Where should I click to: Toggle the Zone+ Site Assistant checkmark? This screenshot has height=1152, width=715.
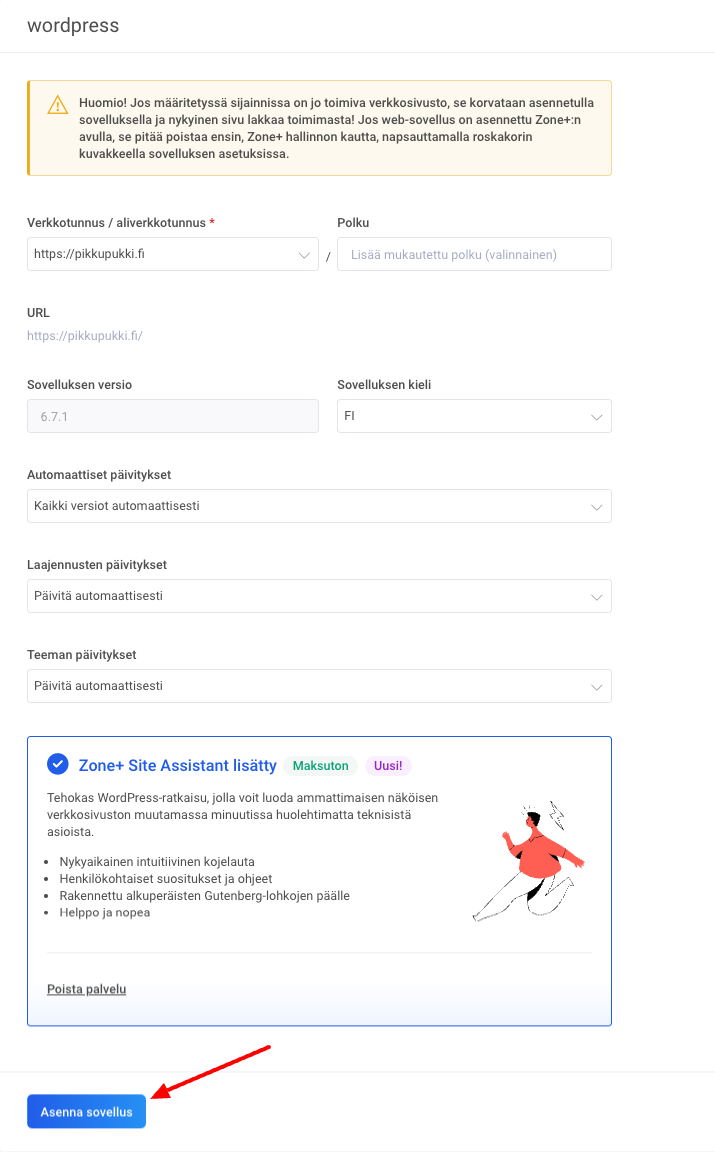pyautogui.click(x=57, y=765)
